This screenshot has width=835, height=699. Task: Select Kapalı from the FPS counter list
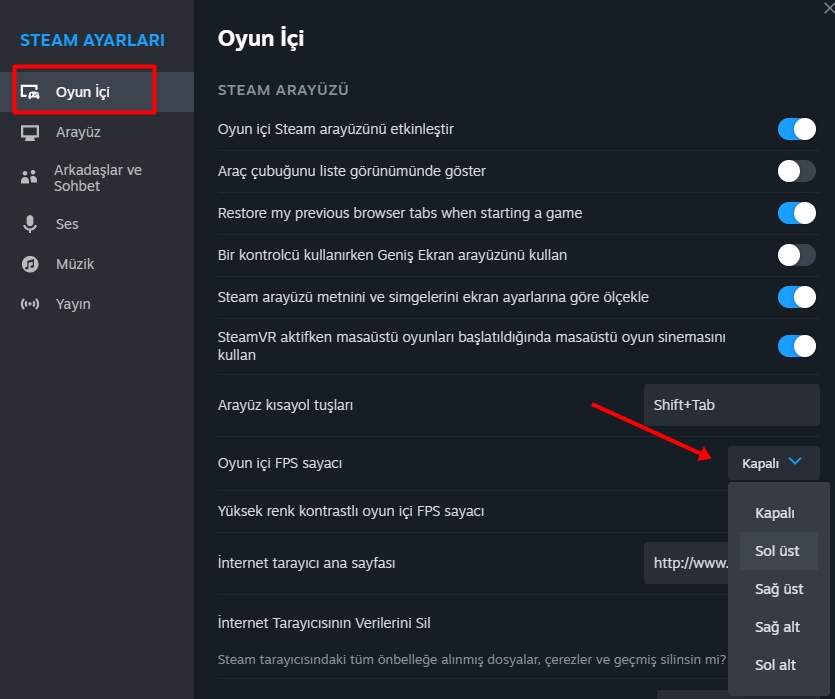tap(779, 513)
